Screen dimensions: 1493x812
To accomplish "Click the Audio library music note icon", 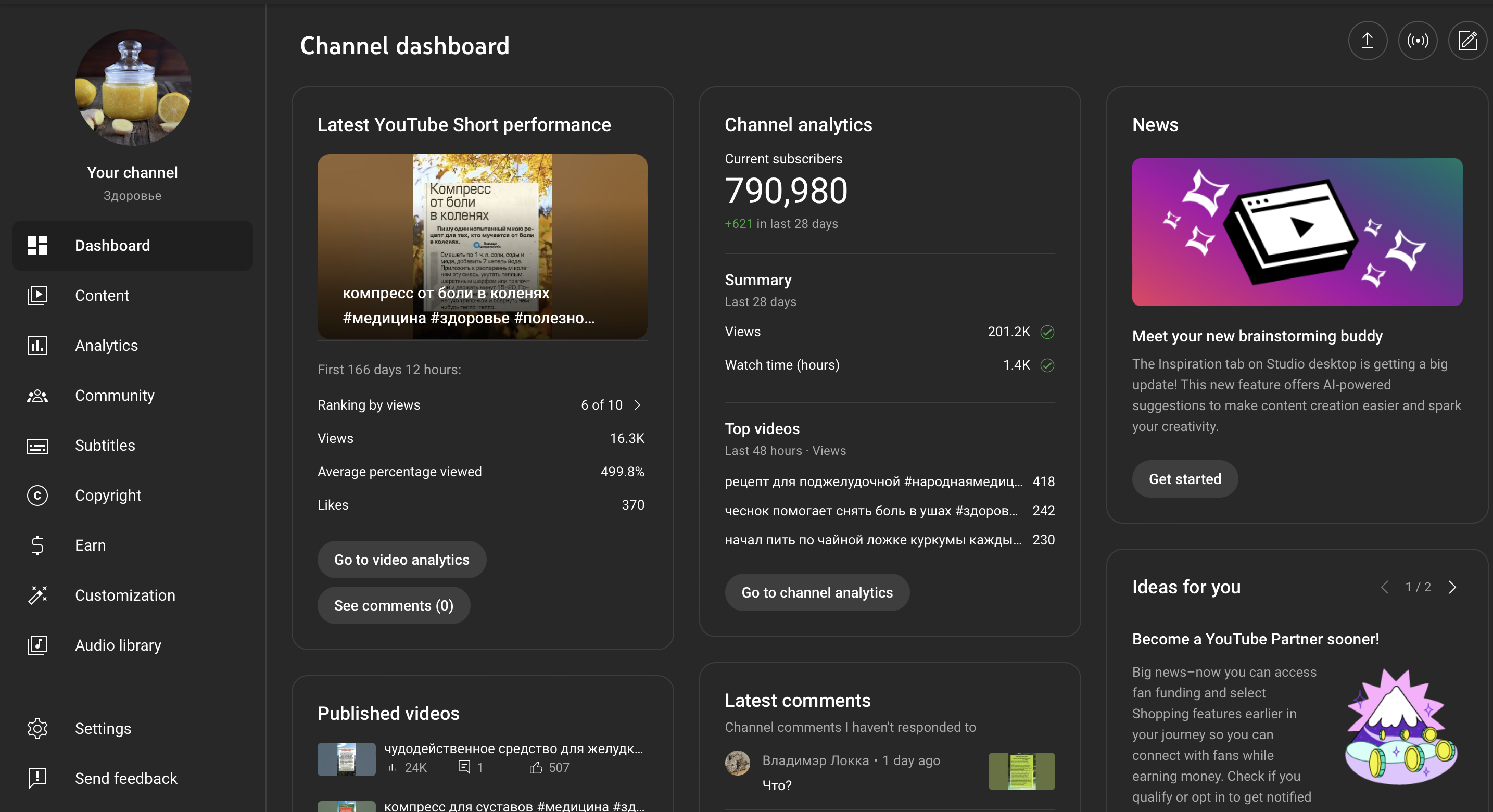I will coord(37,645).
